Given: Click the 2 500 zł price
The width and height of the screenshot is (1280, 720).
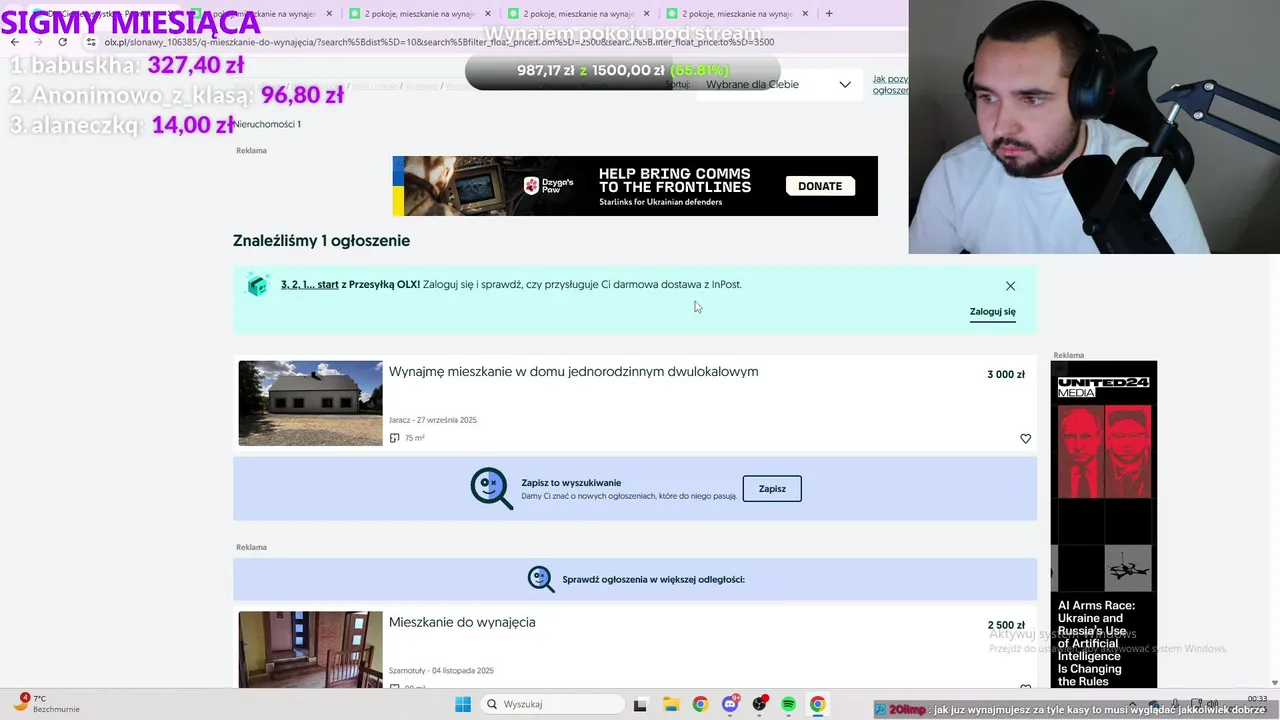Looking at the screenshot, I should pos(1006,625).
